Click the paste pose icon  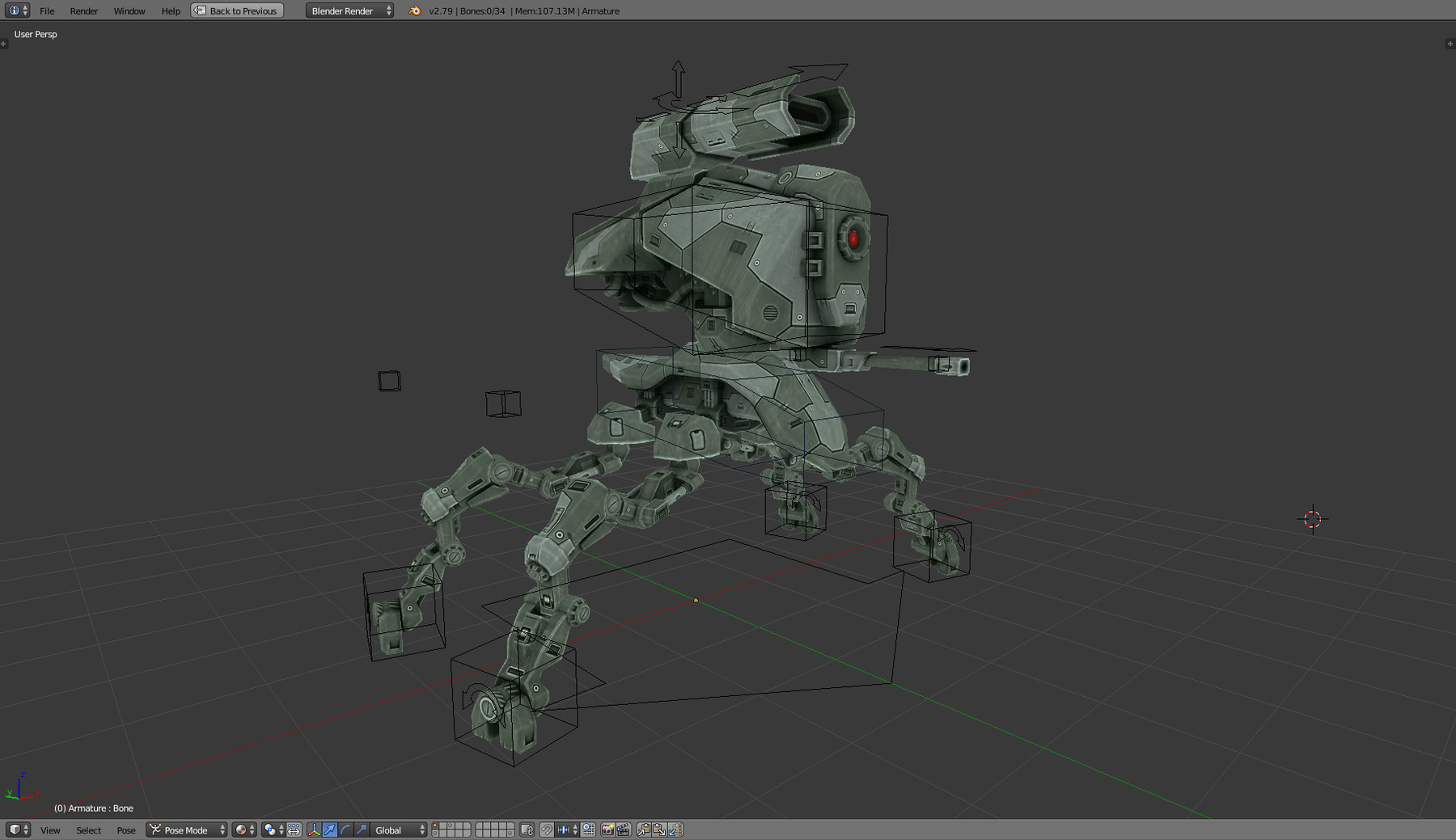(x=659, y=830)
